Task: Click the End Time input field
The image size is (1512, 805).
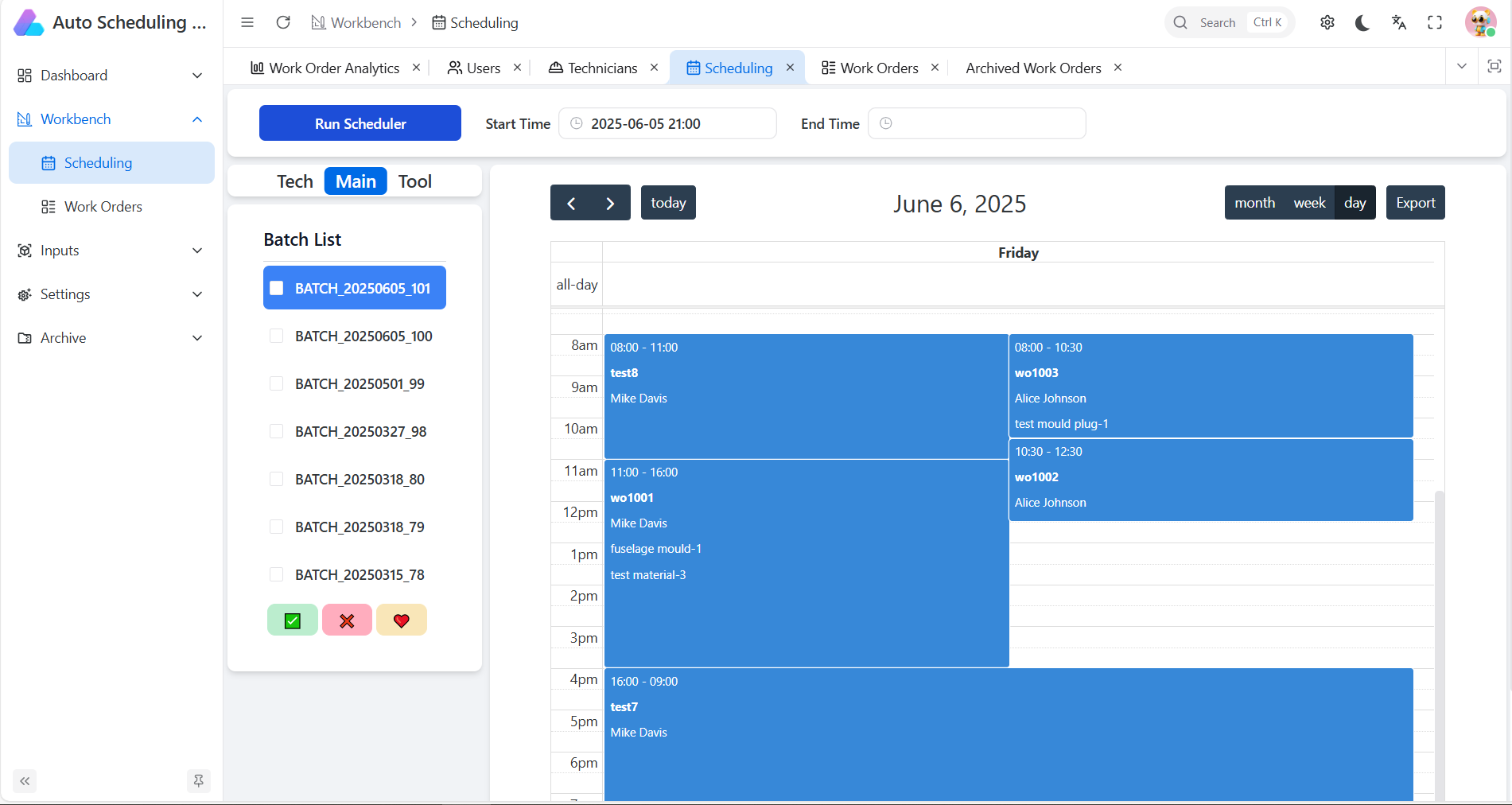Action: [985, 123]
